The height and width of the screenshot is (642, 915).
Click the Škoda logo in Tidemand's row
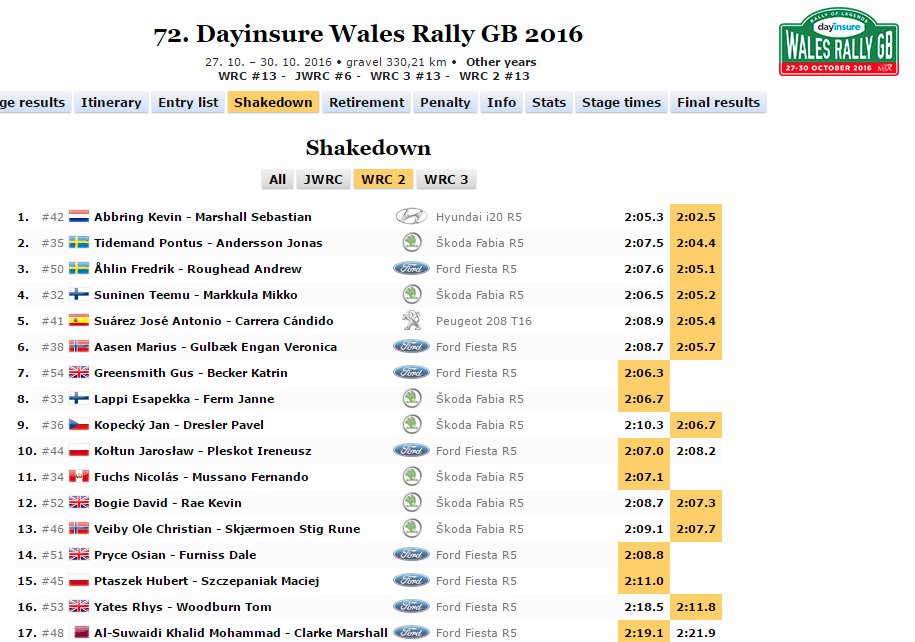pos(412,243)
